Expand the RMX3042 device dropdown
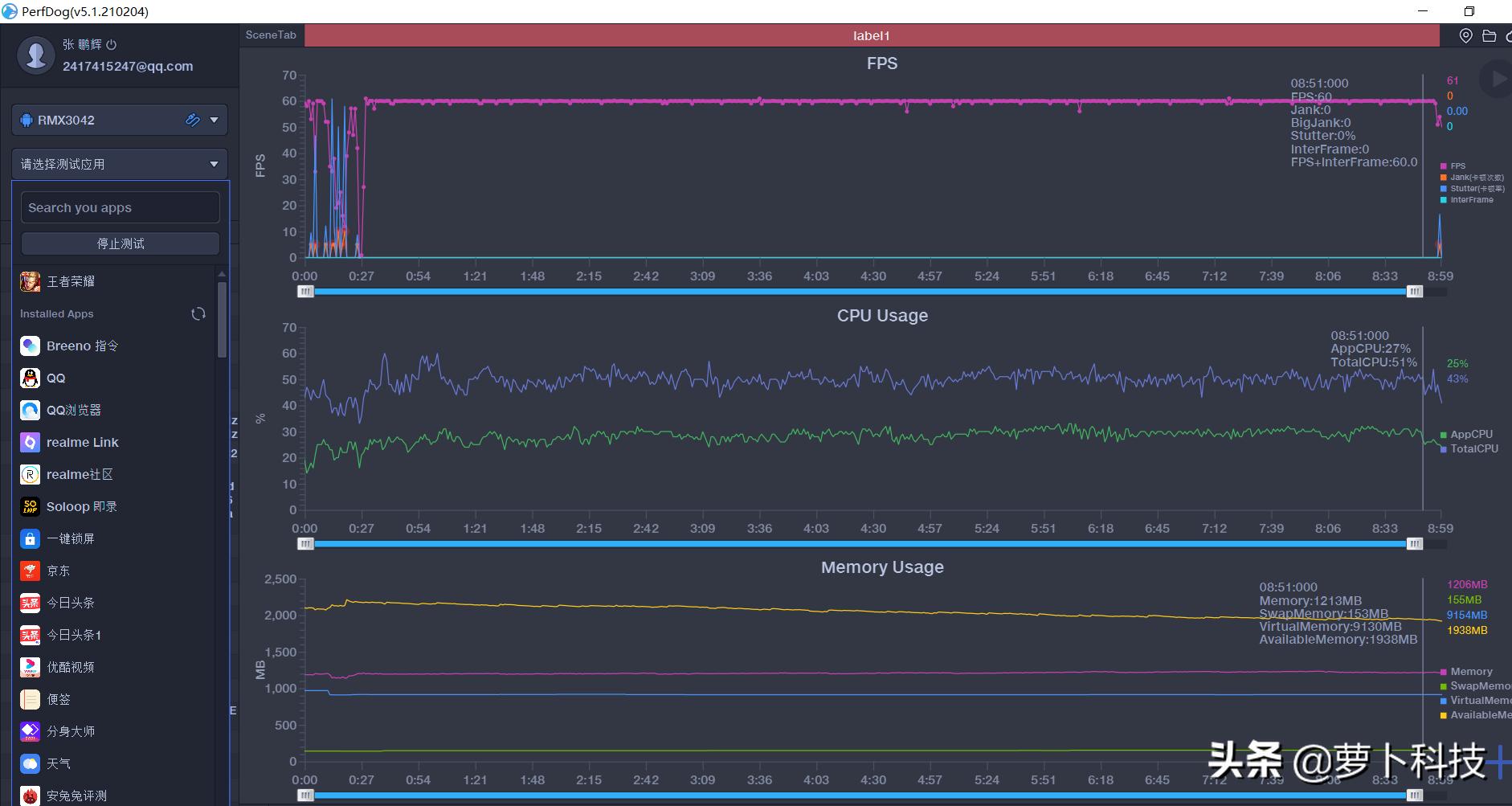 pos(214,120)
